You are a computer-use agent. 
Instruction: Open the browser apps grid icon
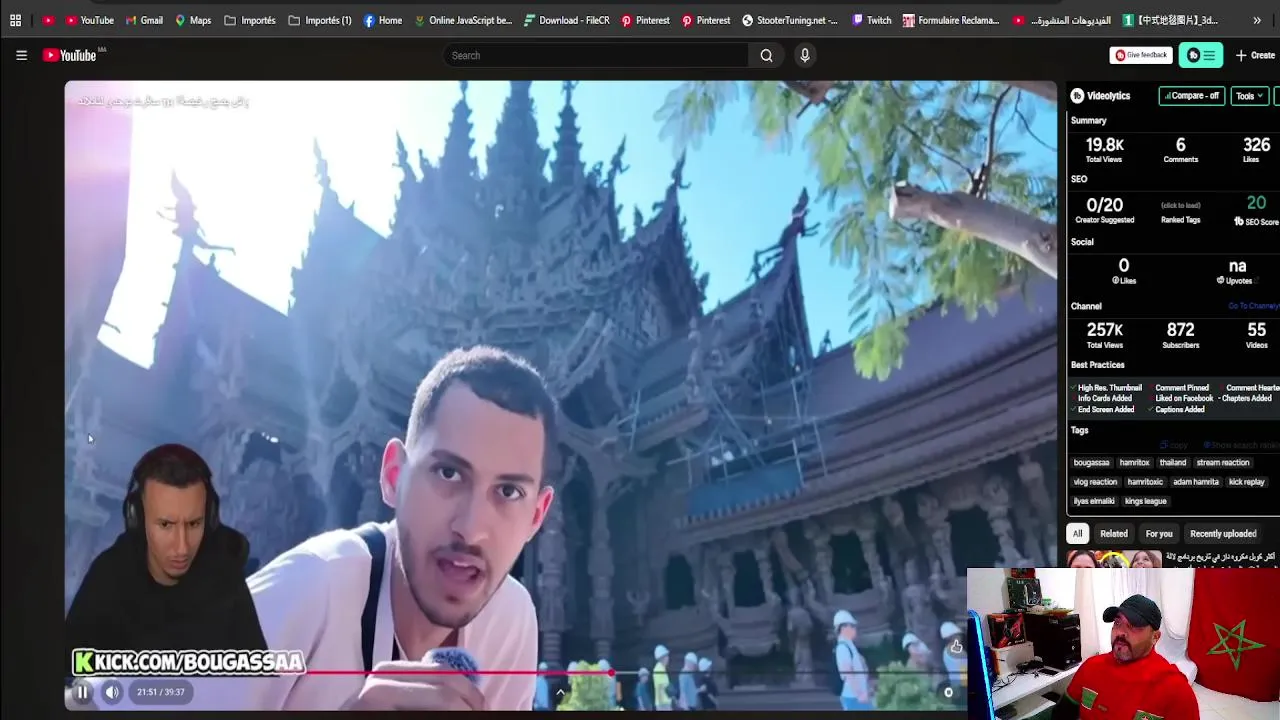pos(15,20)
